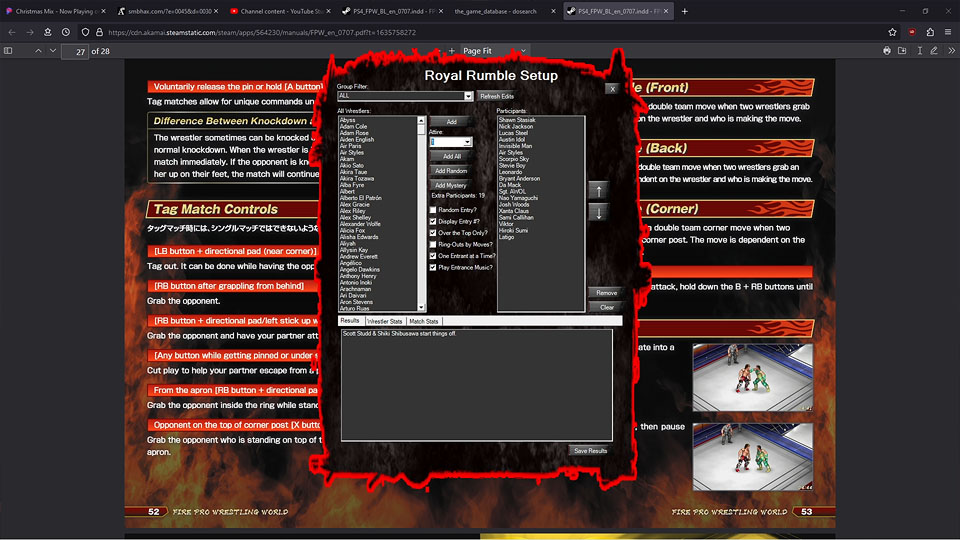Open the Page Fit zoom dropdown

coord(493,51)
